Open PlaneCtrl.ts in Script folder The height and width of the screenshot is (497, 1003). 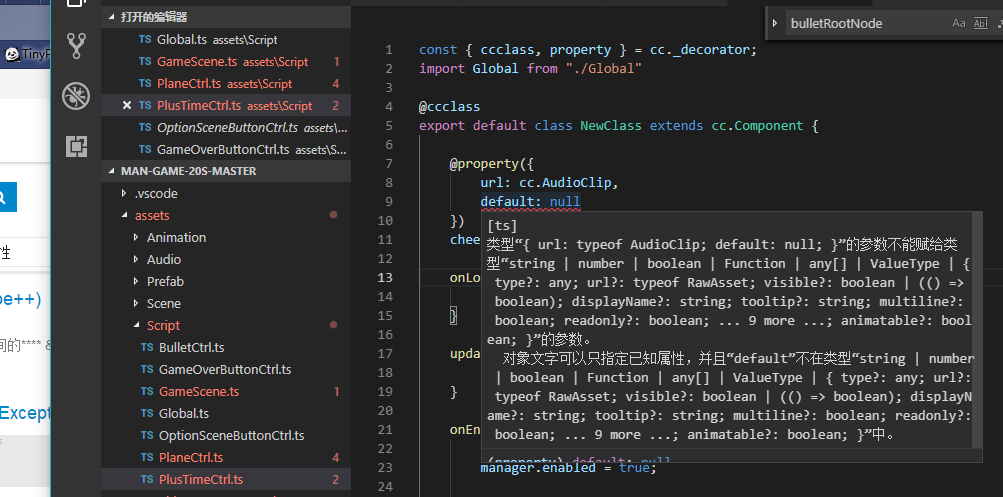191,457
